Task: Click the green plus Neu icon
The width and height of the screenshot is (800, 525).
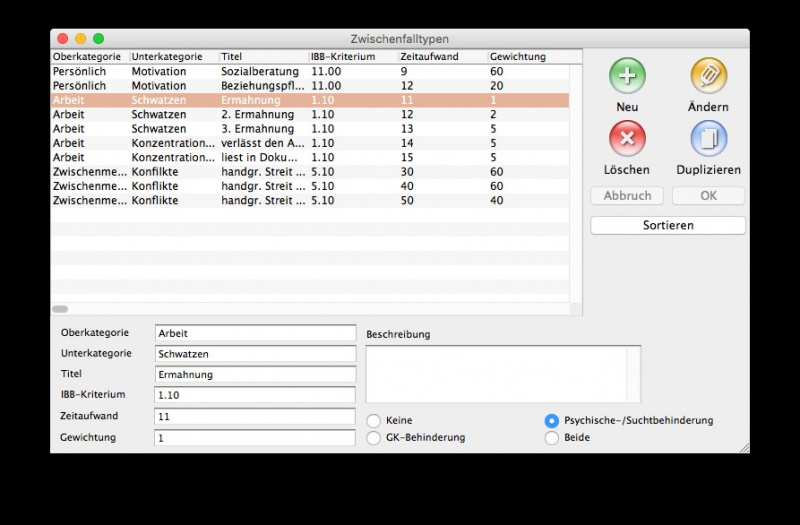Action: [627, 76]
